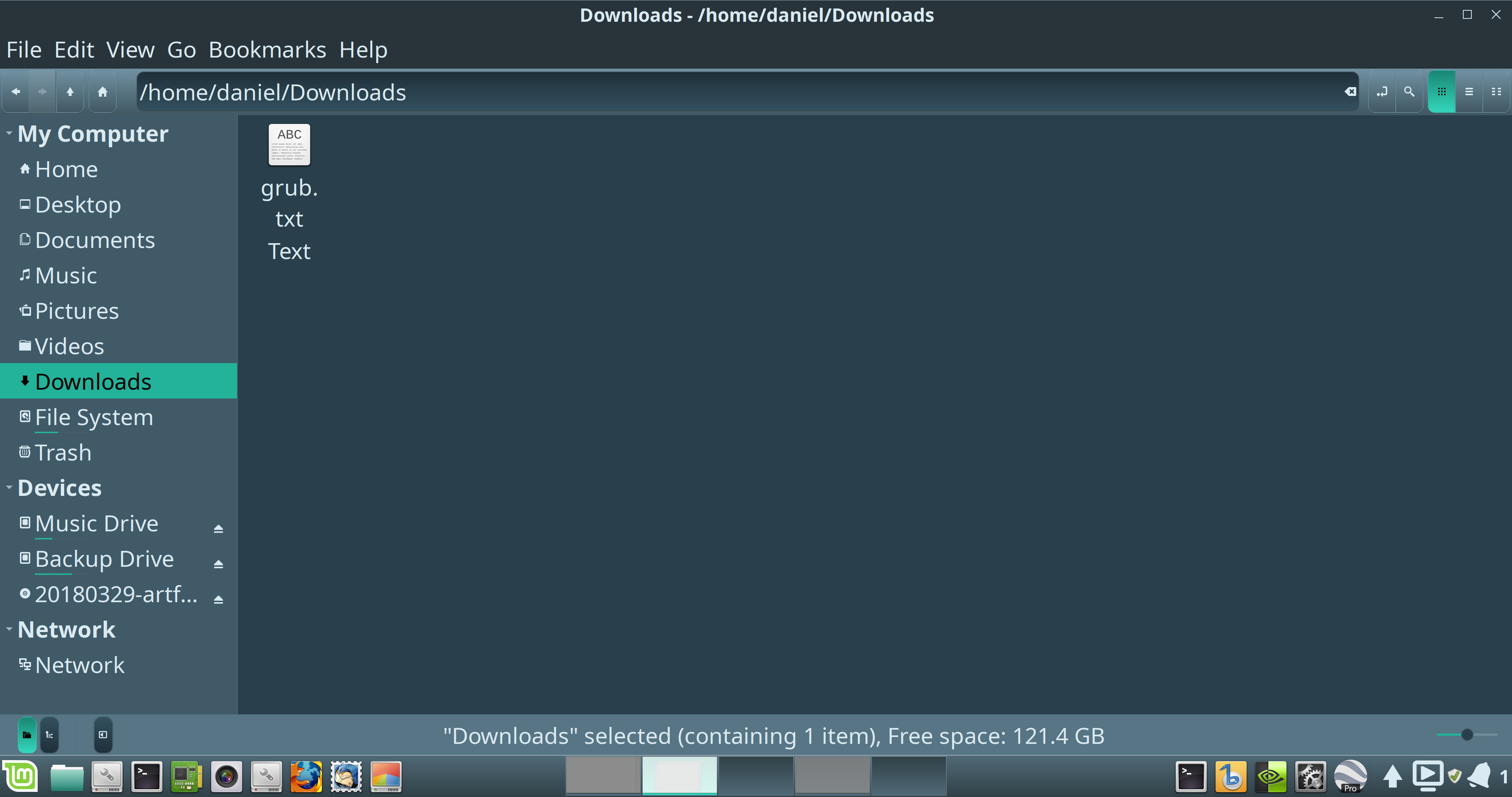Select the grub.txt file icon
Viewport: 1512px width, 797px height.
coord(289,144)
